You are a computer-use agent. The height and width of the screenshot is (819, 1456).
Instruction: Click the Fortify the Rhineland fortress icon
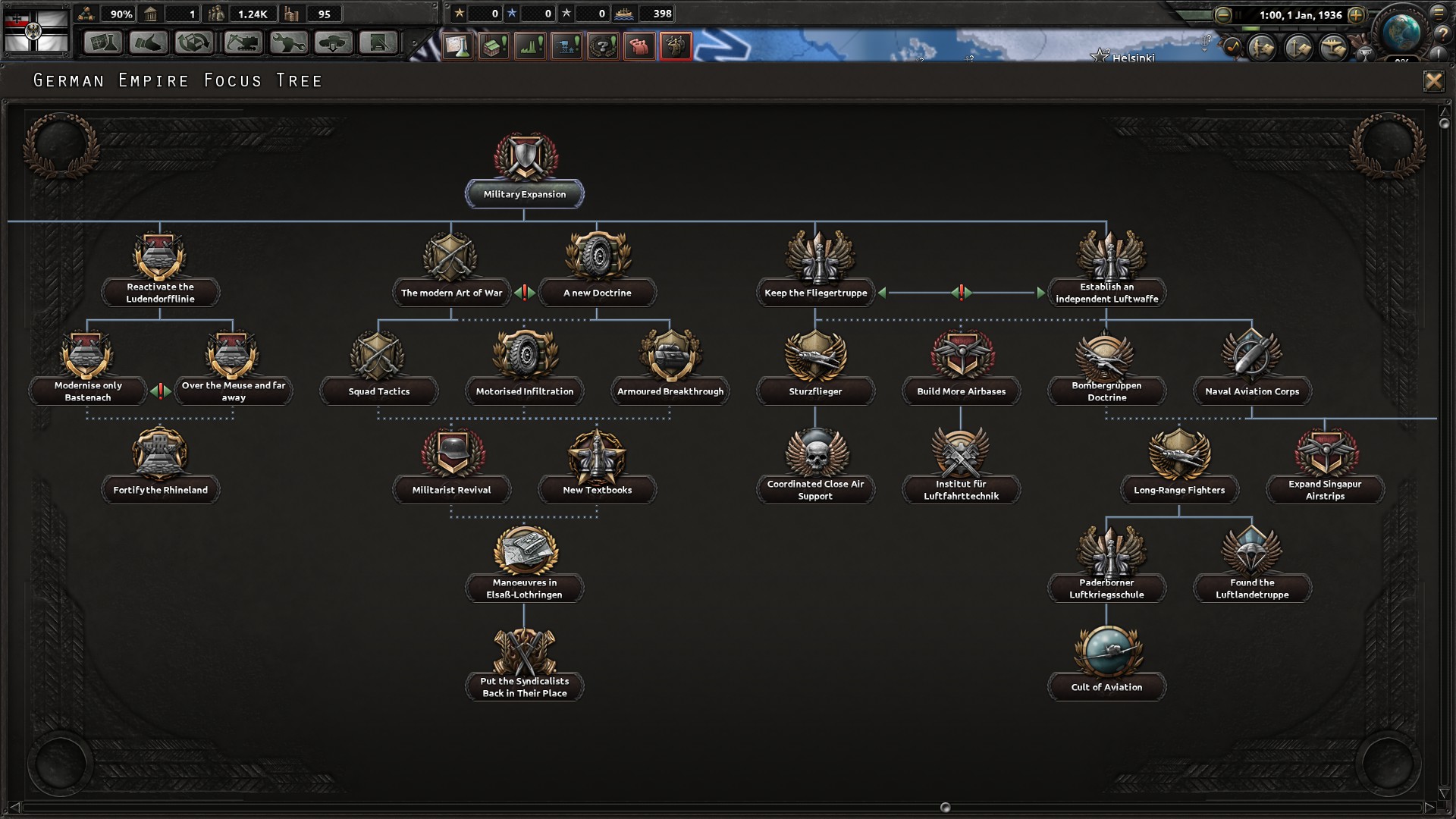[x=160, y=453]
